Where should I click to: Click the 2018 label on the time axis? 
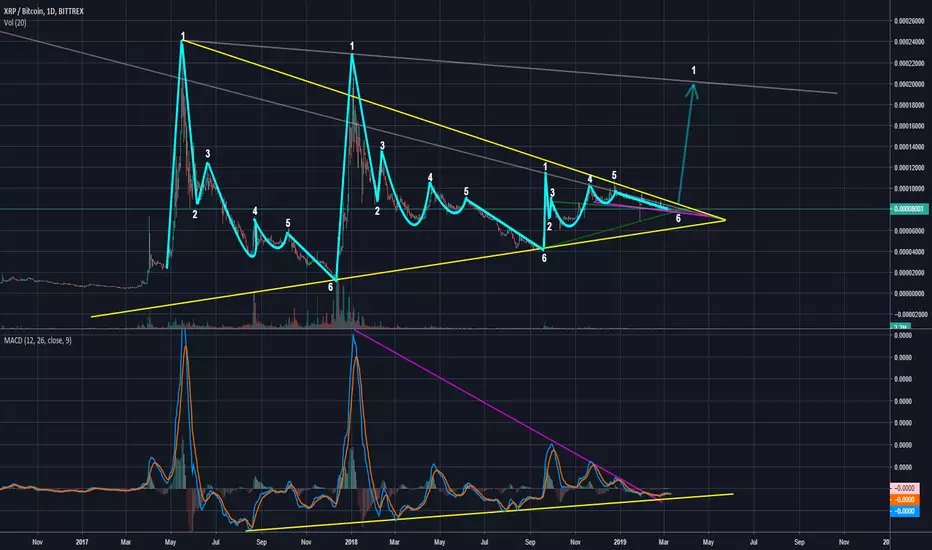351,542
